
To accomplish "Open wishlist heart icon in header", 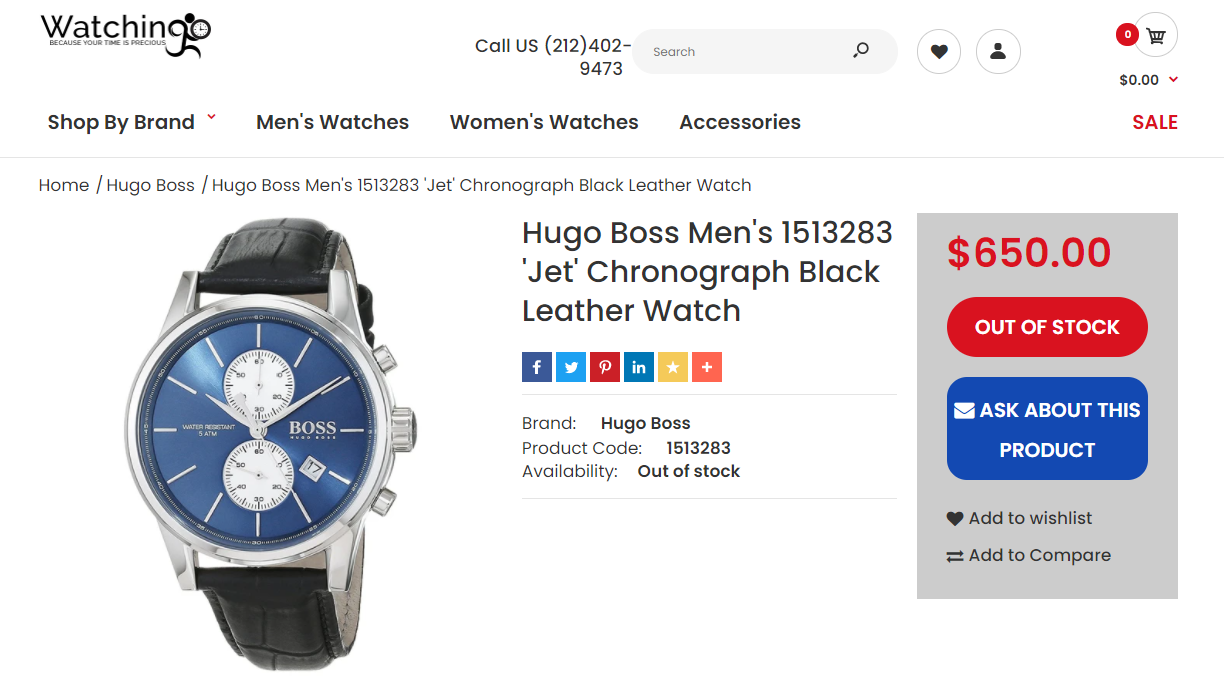I will [939, 52].
